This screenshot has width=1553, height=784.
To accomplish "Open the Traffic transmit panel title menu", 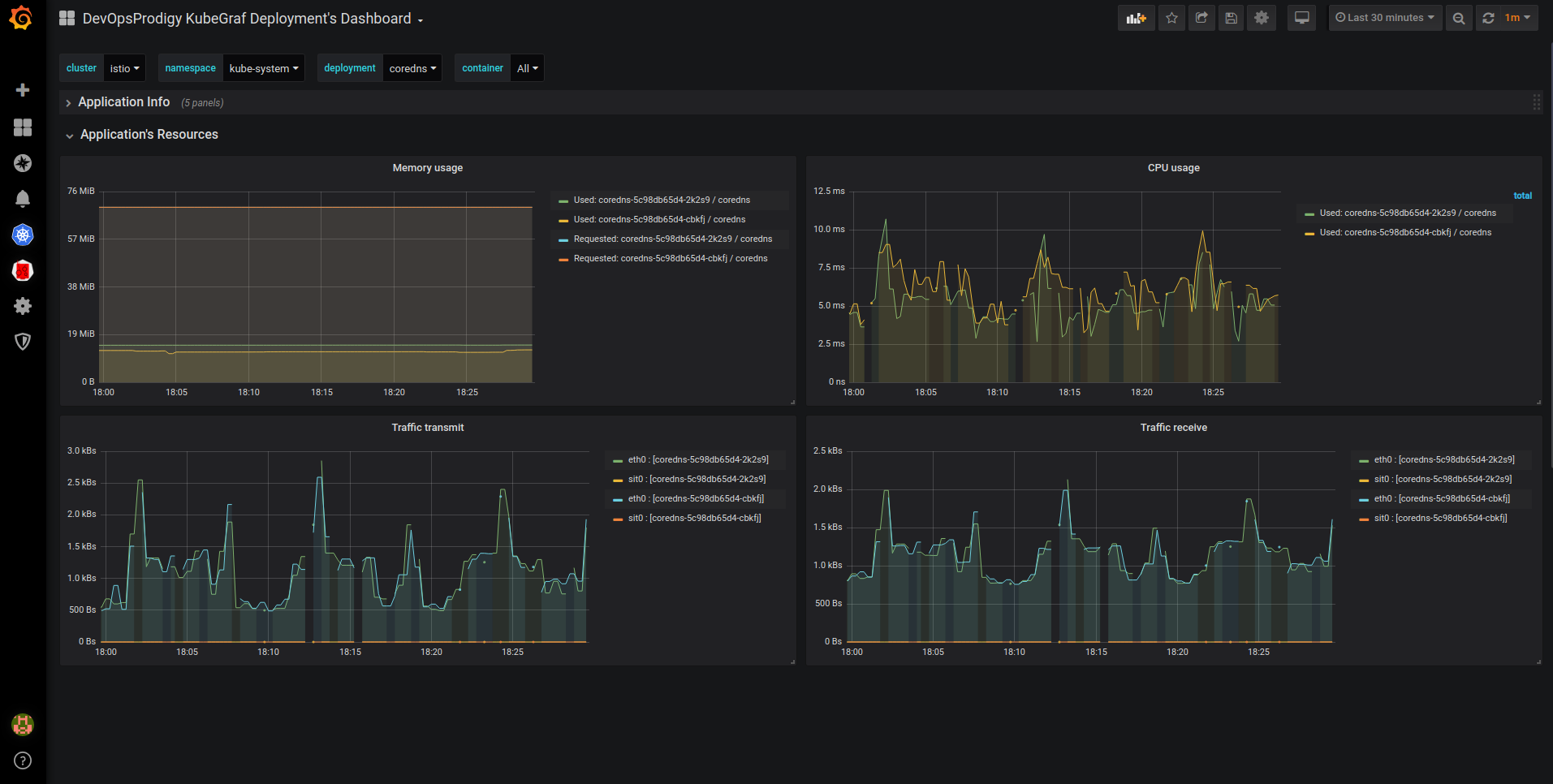I will point(428,428).
